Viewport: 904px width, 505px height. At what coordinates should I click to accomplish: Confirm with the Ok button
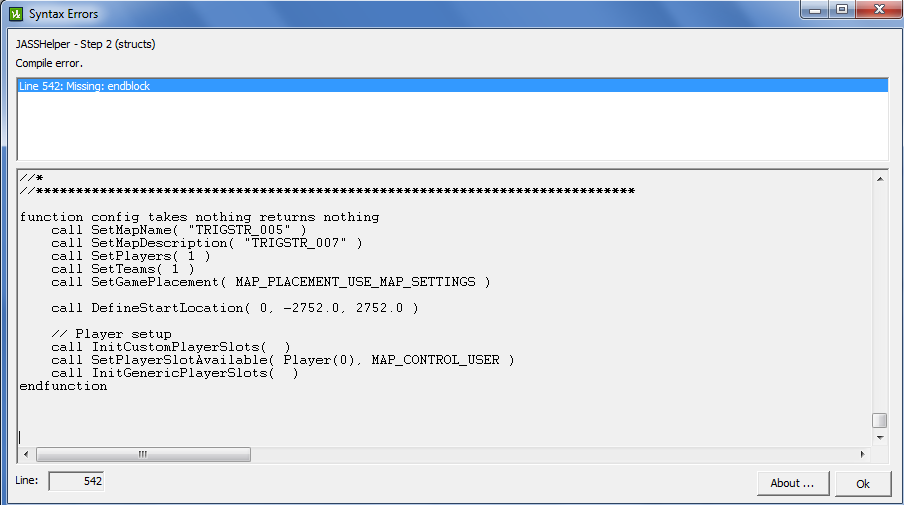point(862,483)
